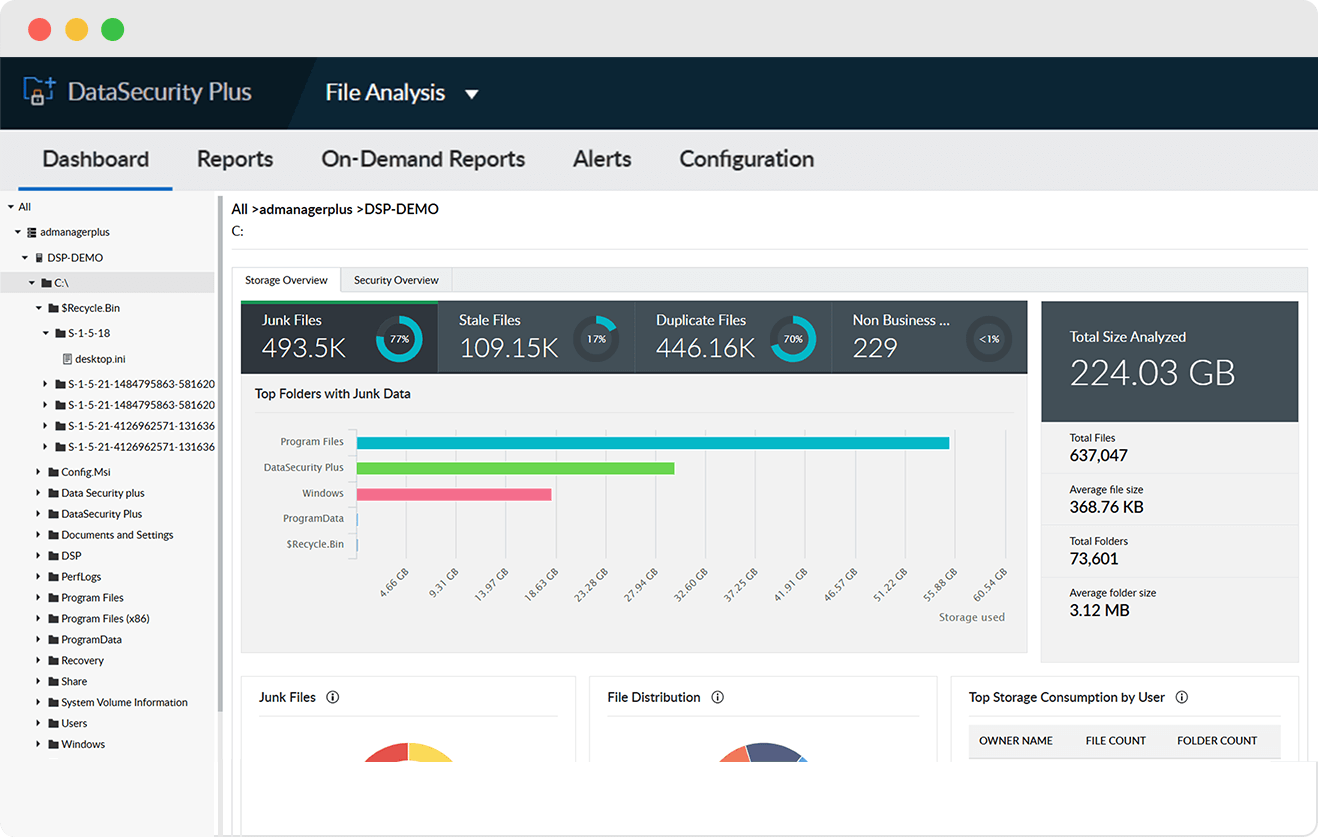Collapse the DSP-DEMO node arrow

[25, 258]
